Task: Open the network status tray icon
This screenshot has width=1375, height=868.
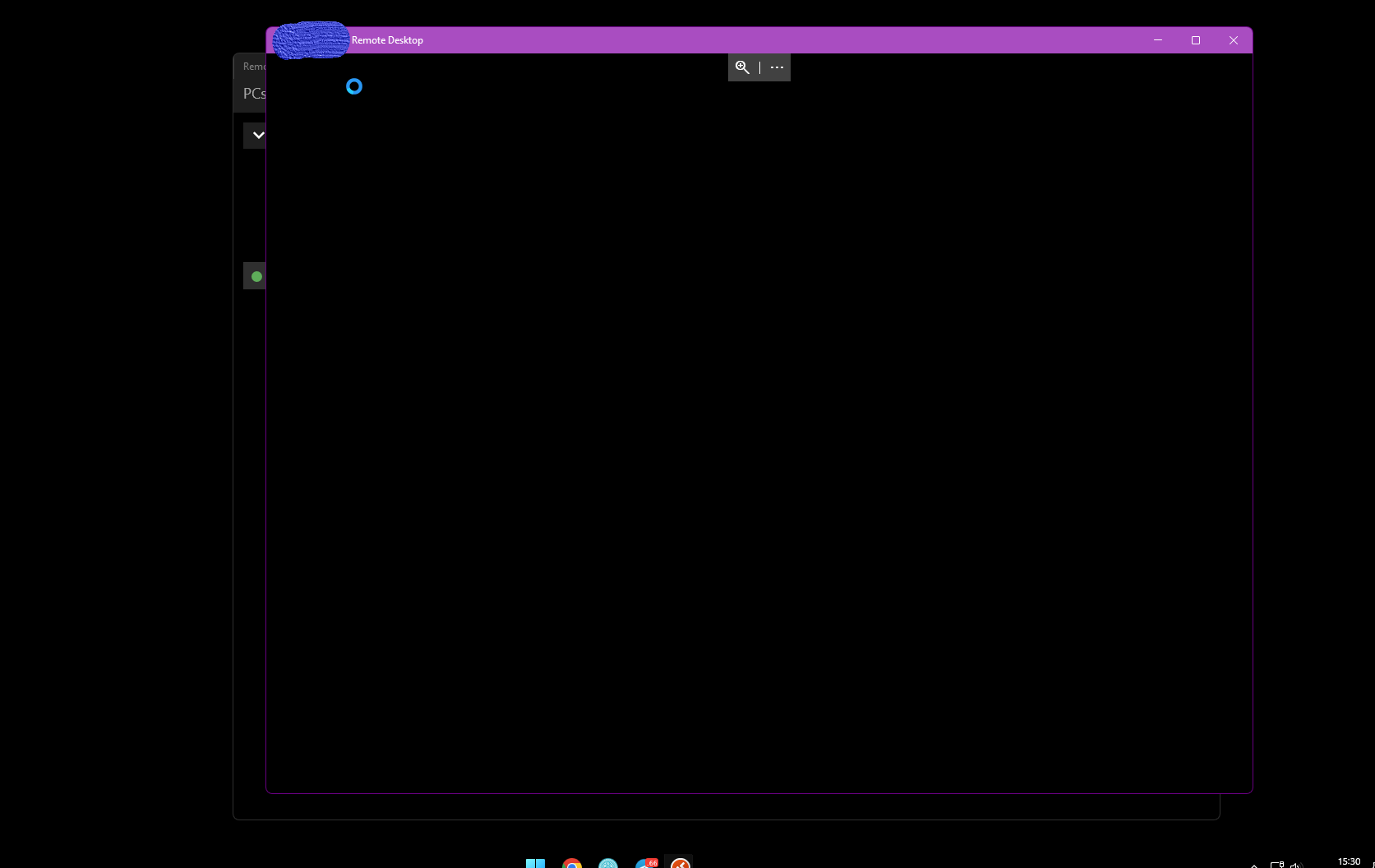Action: pos(1277,865)
